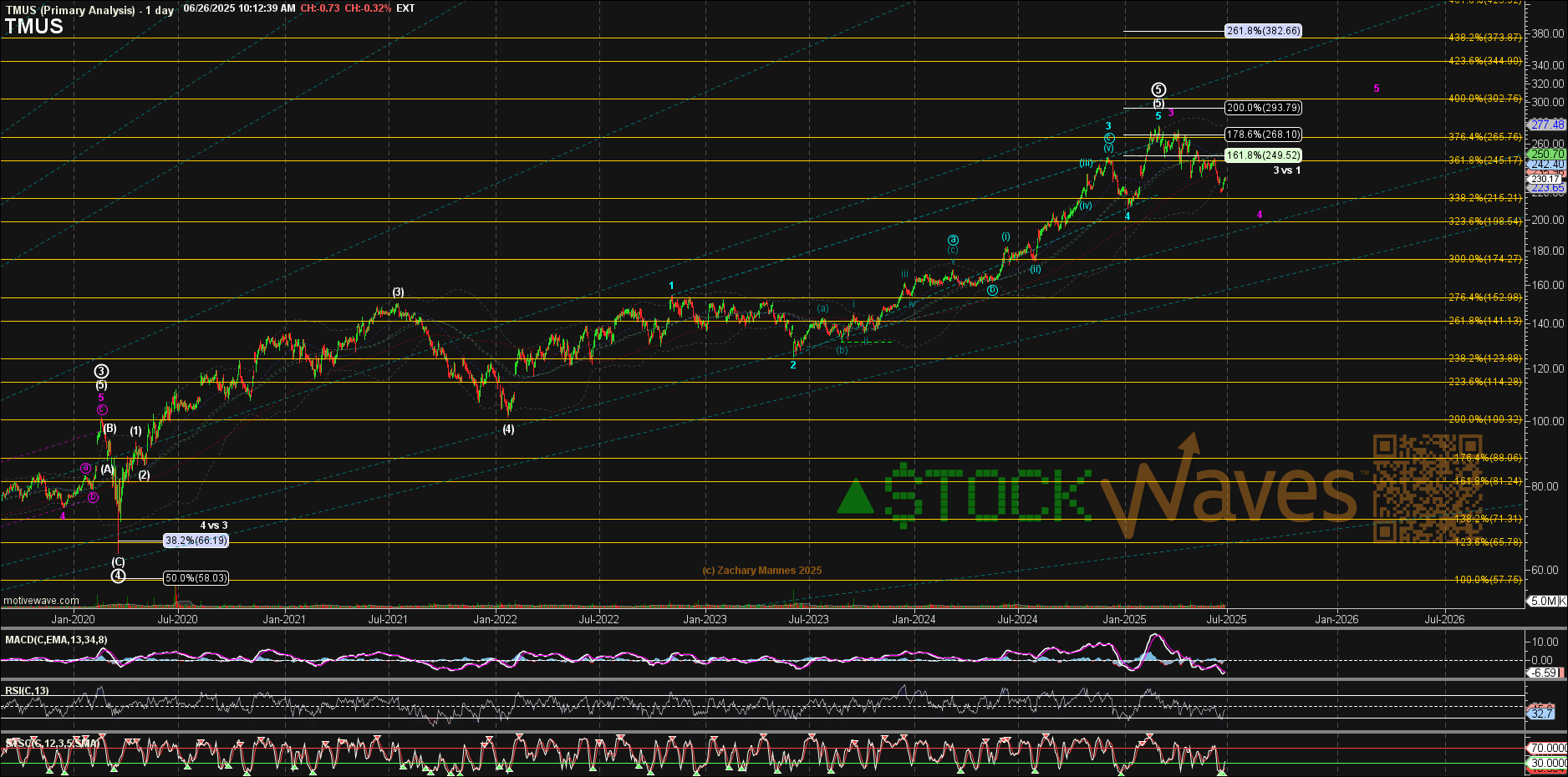
Task: Click the 32.7 RSI value tag
Action: (x=1542, y=714)
